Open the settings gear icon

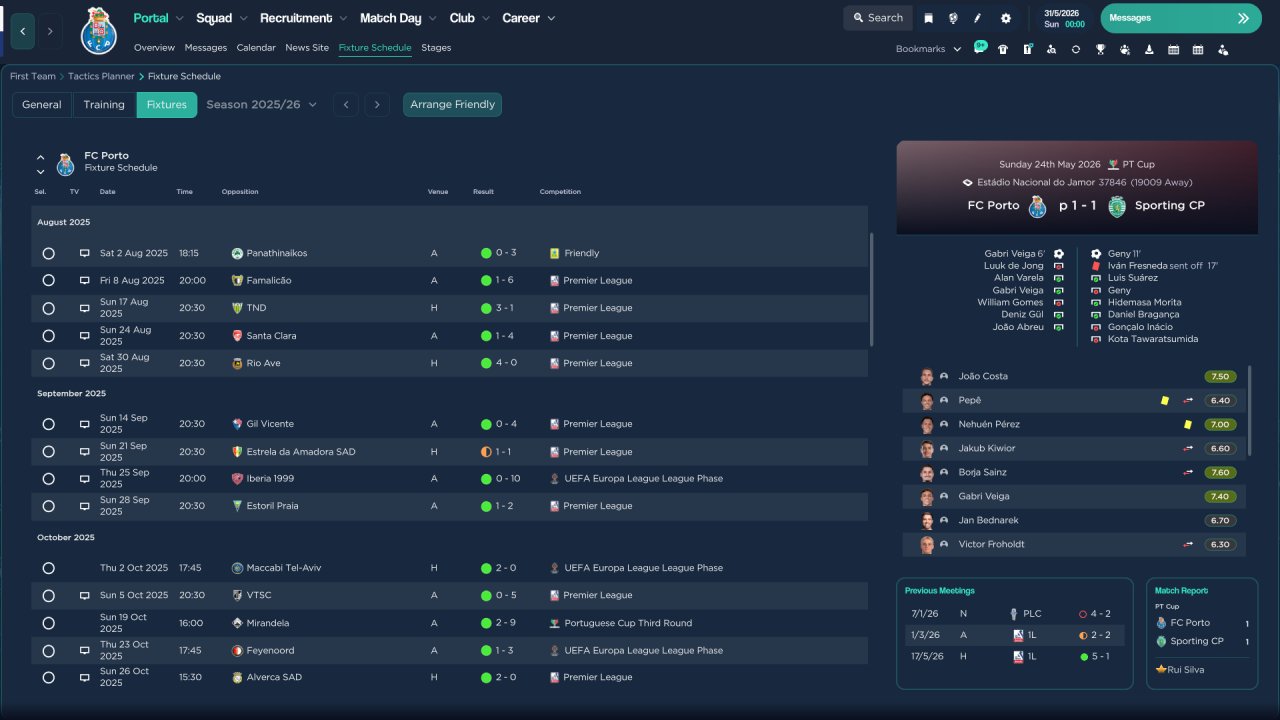click(x=1006, y=18)
